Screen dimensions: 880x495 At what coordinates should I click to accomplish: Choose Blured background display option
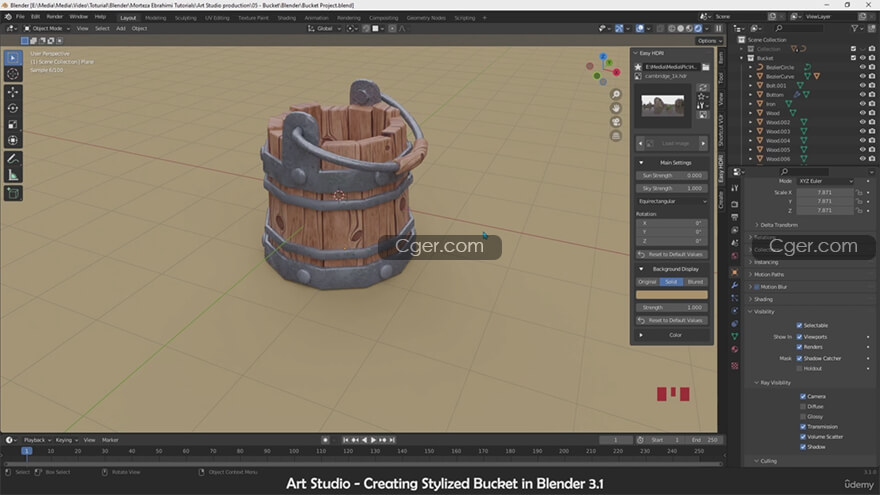(x=695, y=282)
